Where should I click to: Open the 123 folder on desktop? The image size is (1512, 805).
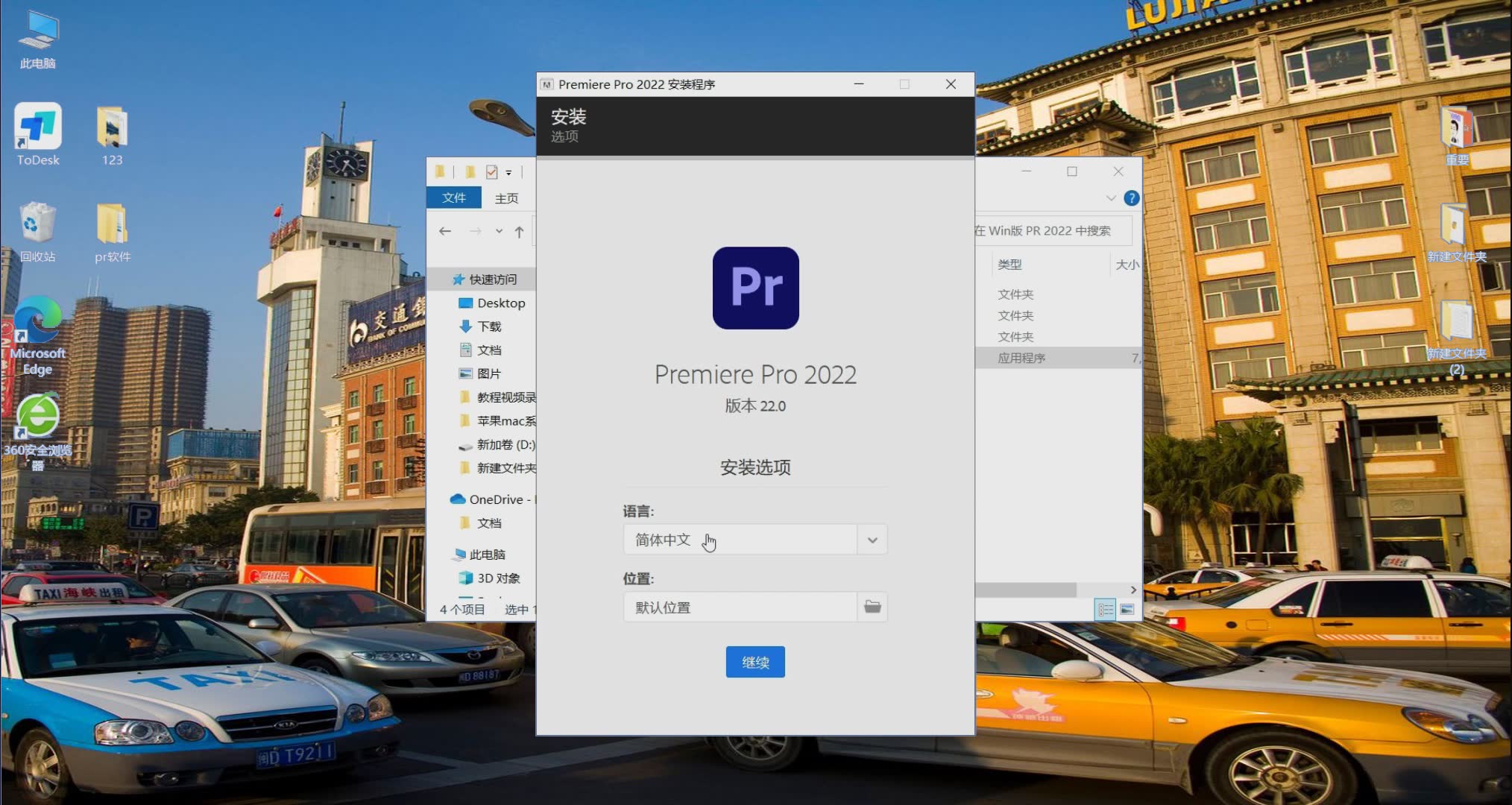[x=112, y=136]
